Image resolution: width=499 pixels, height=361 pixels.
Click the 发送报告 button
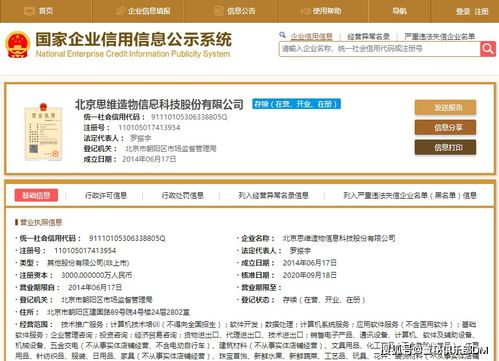click(x=445, y=107)
